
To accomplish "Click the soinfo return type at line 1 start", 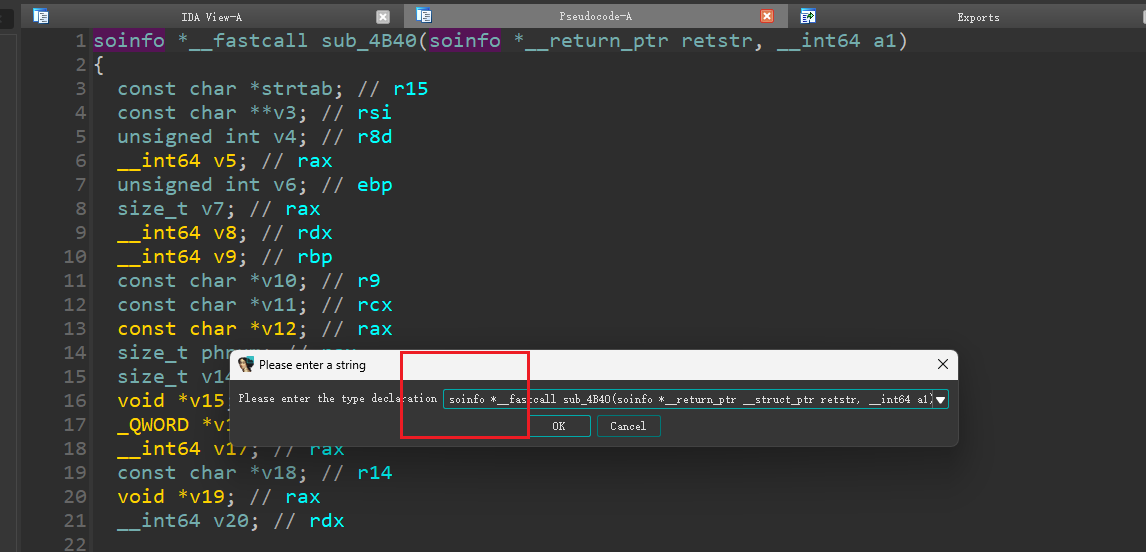I will coord(129,41).
